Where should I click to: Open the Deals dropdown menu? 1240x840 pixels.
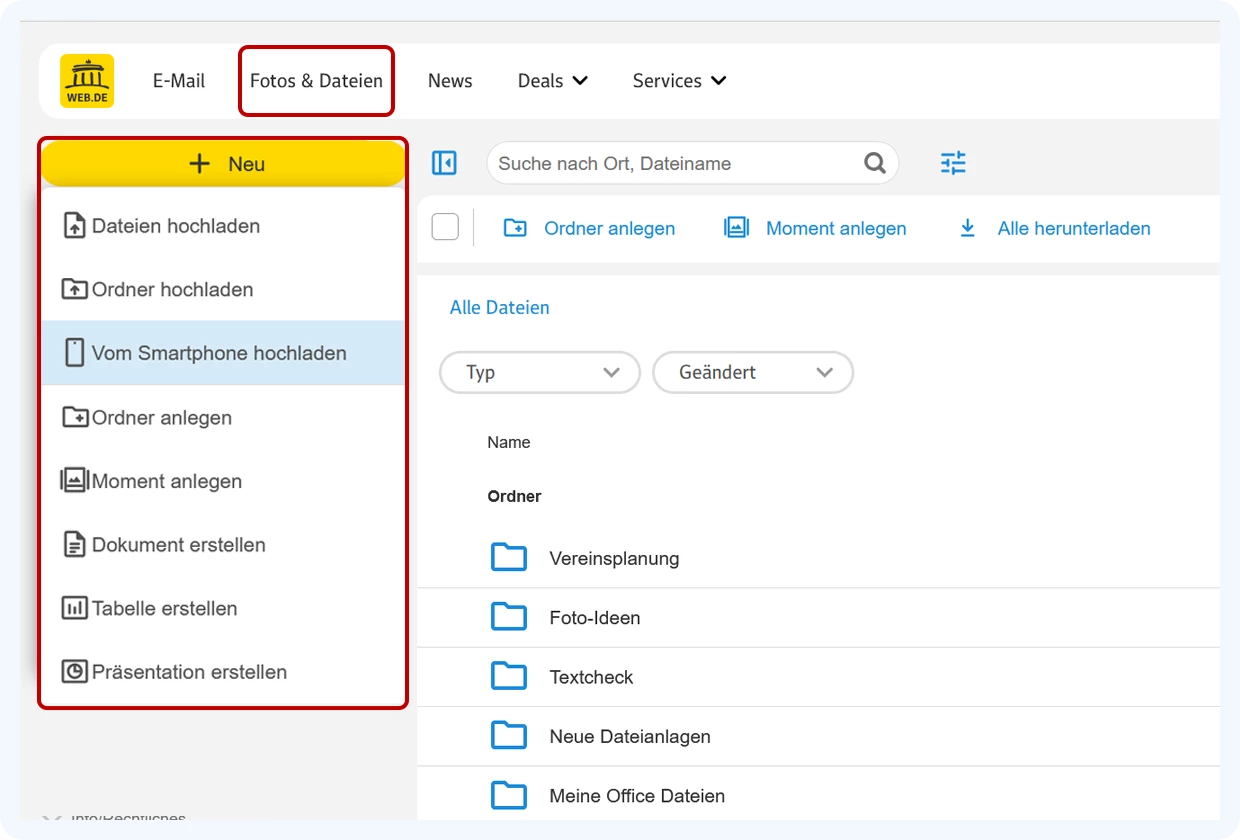point(552,81)
